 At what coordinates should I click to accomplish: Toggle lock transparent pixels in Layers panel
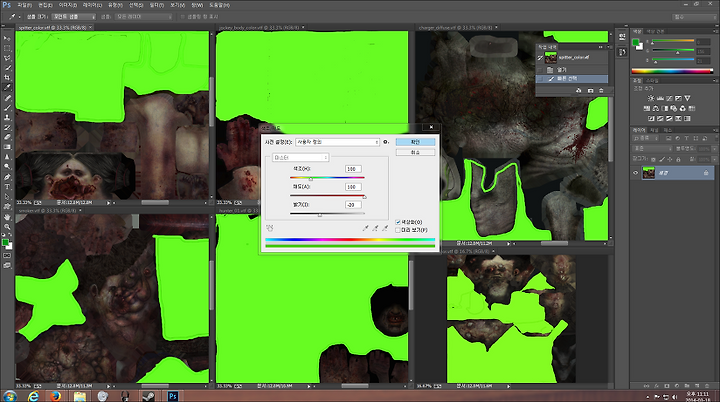(653, 159)
